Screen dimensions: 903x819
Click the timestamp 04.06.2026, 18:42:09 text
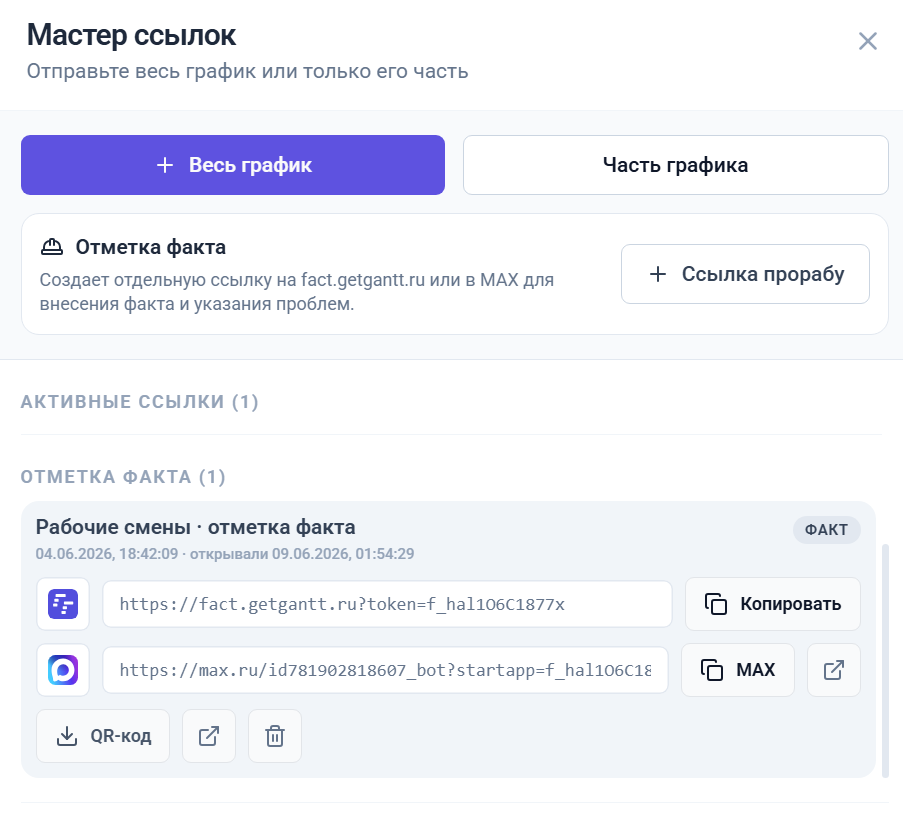(x=107, y=554)
